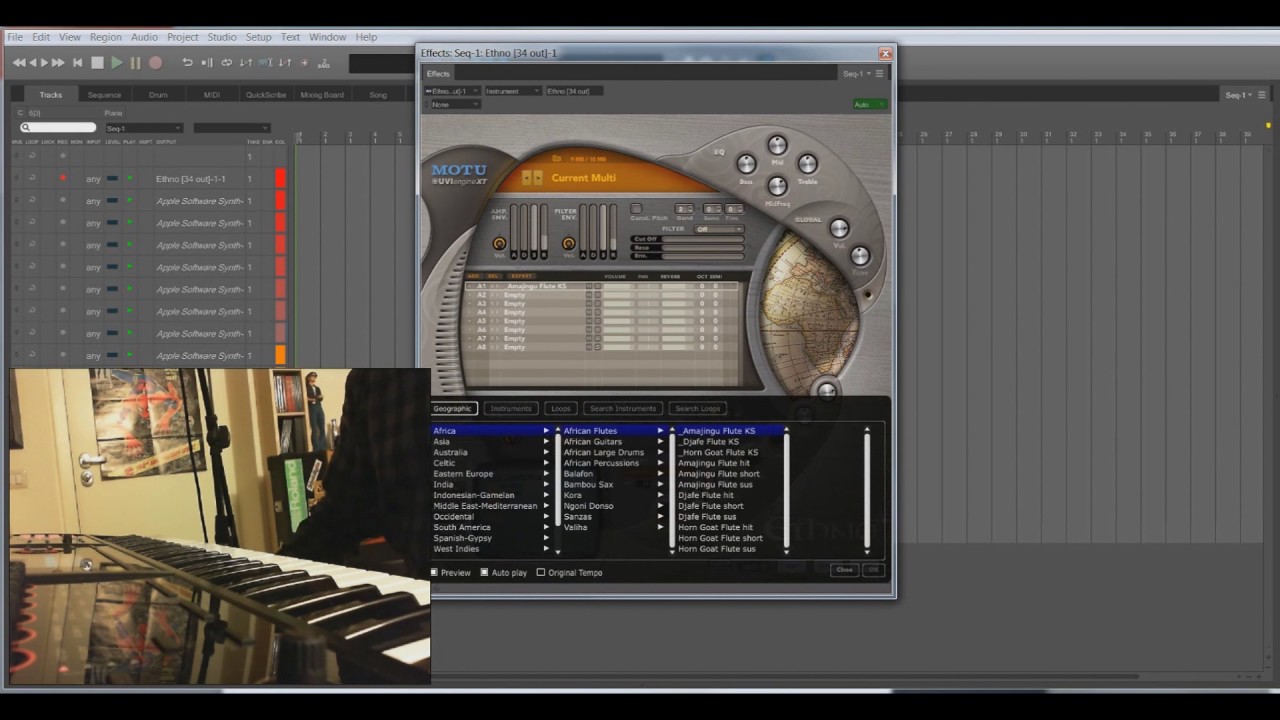Turn the EQ MidFreq knob

pyautogui.click(x=777, y=186)
